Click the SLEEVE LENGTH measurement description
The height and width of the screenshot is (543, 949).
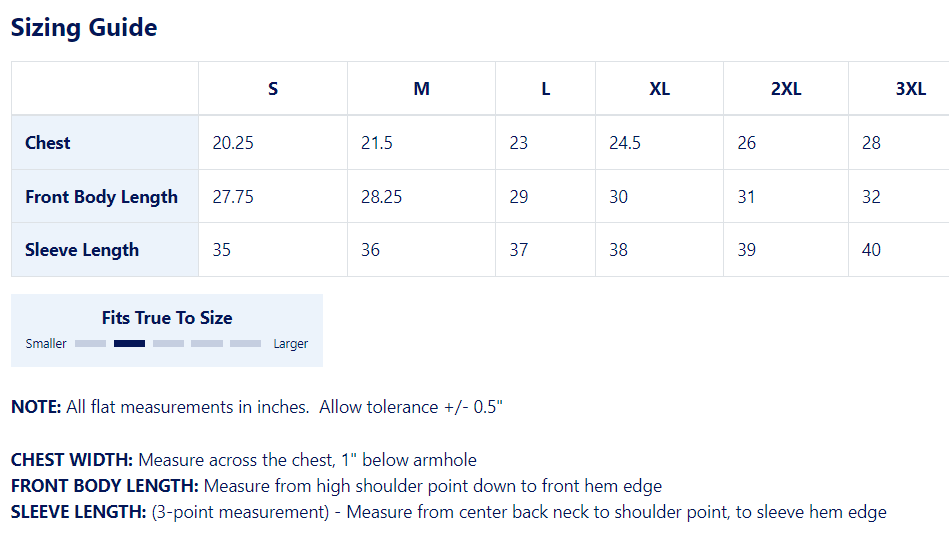(448, 512)
